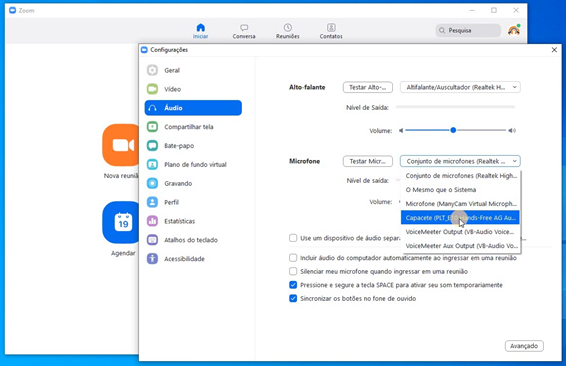Choose Capacete (PLT) Hands-Free option

coord(460,218)
